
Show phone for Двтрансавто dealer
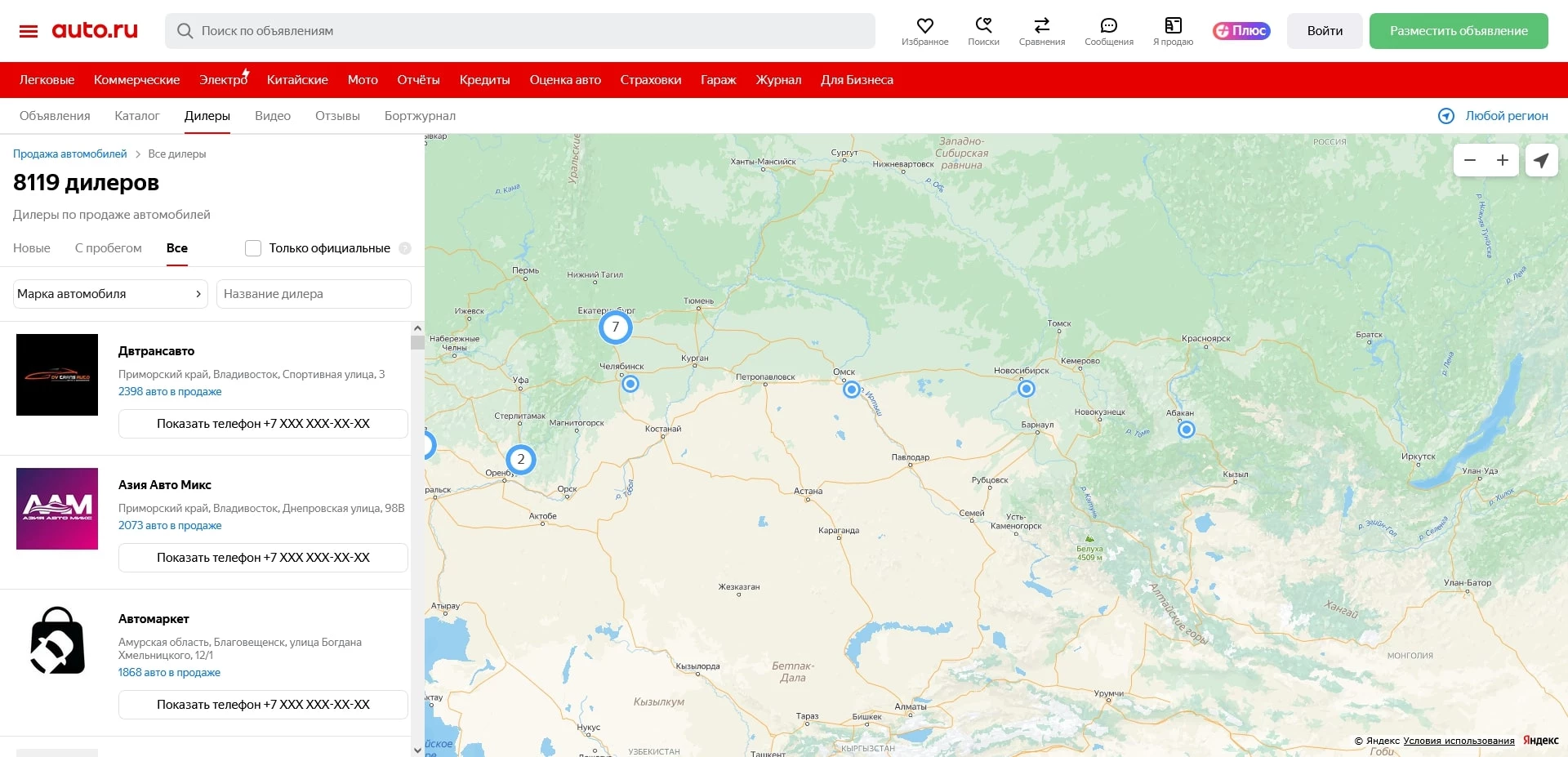(x=263, y=424)
